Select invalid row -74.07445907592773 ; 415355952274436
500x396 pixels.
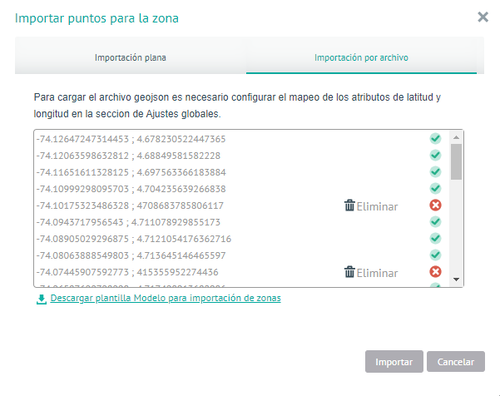(127, 272)
